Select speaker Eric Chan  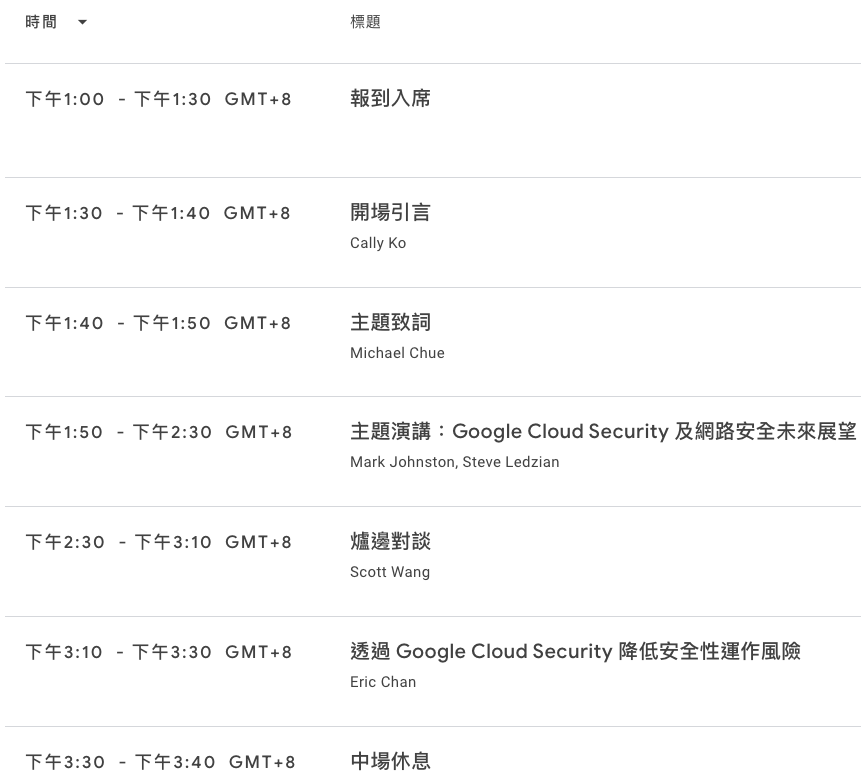pyautogui.click(x=383, y=682)
